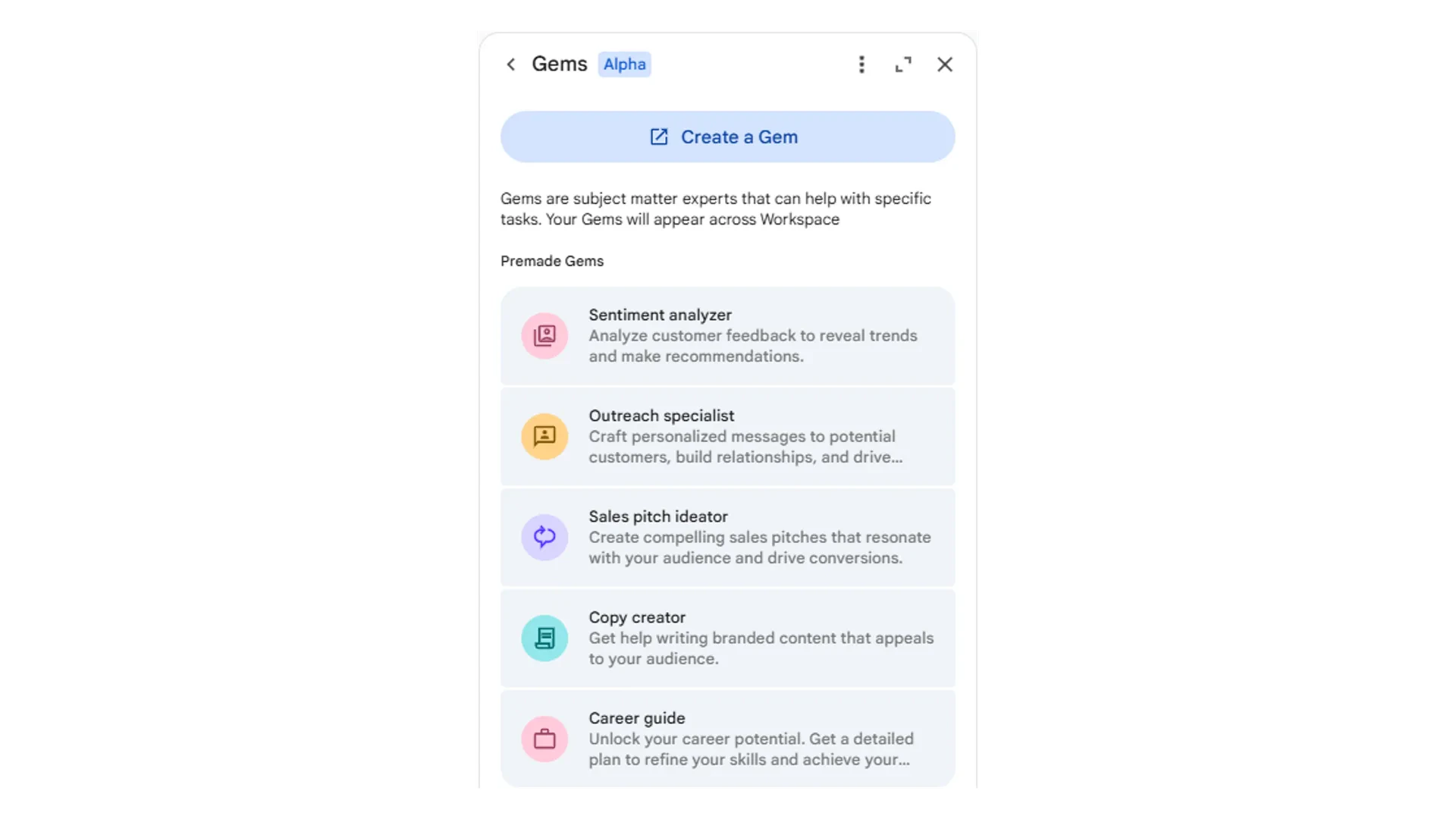
Task: Click the pink Career guide briefcase icon
Action: (544, 739)
